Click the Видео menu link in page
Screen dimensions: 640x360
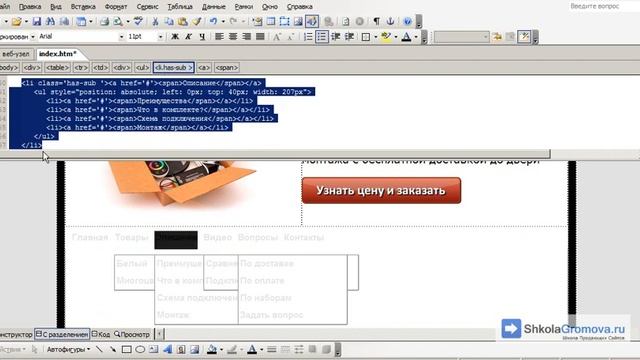click(x=218, y=238)
